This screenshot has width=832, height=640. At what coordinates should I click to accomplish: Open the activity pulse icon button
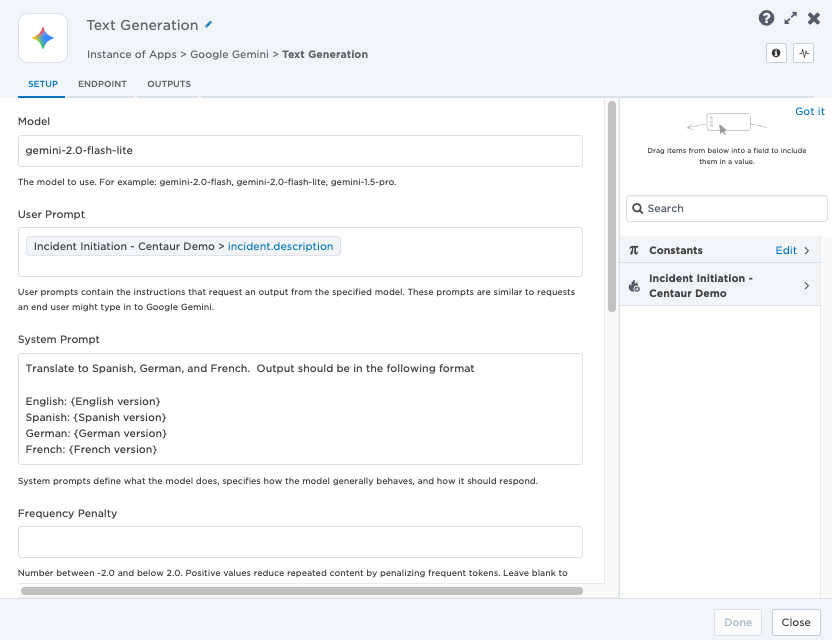click(803, 53)
